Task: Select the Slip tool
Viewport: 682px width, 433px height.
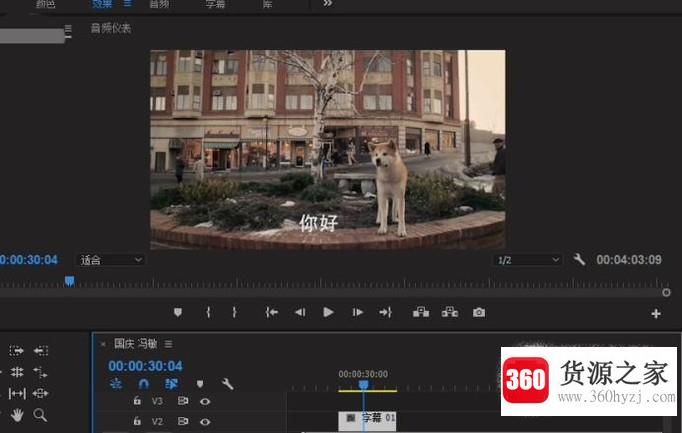Action: click(17, 394)
